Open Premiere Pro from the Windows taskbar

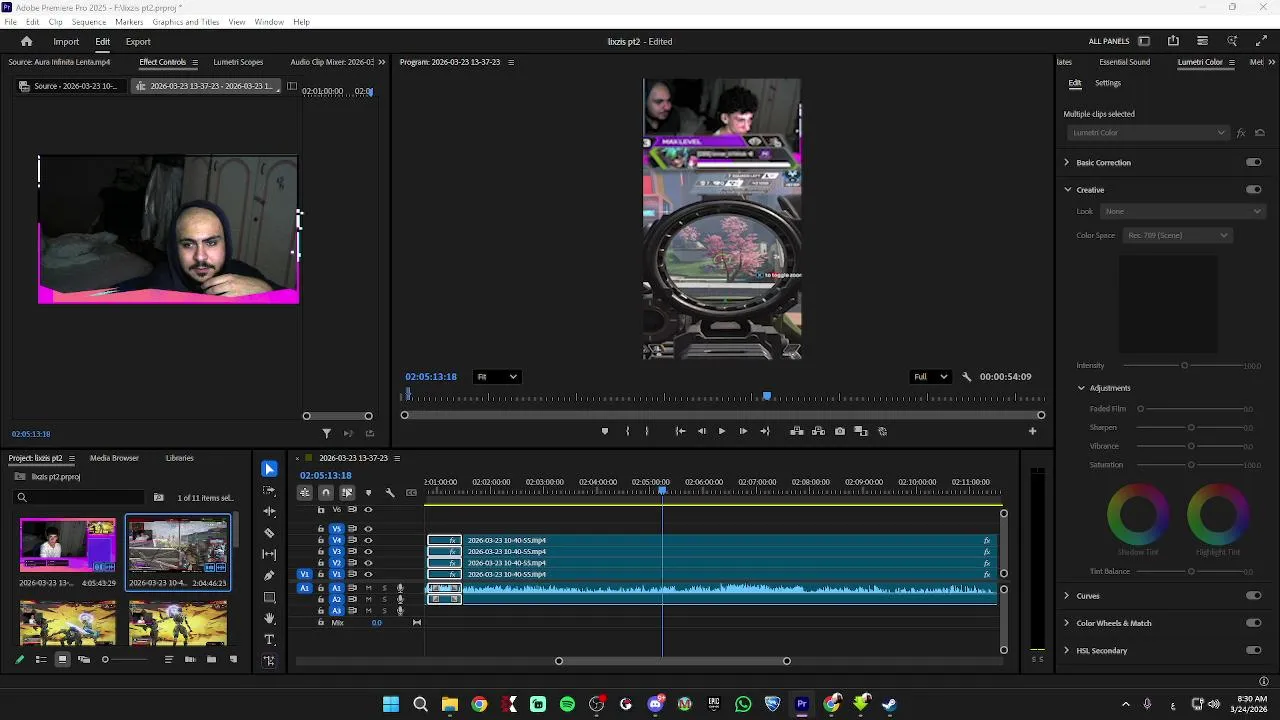tap(801, 704)
